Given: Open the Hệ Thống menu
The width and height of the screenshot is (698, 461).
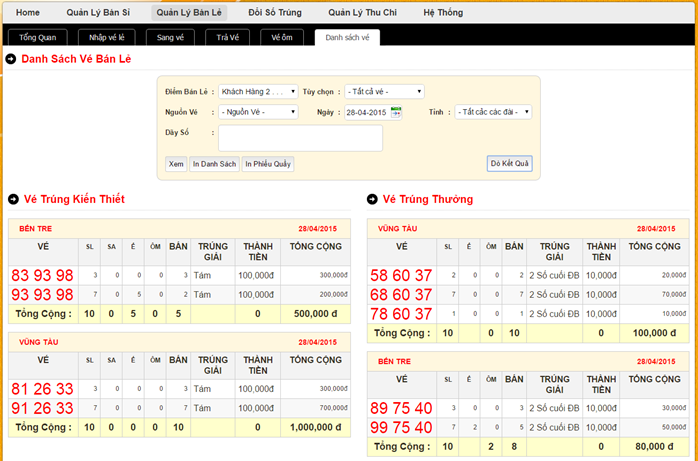Looking at the screenshot, I should click(x=443, y=13).
